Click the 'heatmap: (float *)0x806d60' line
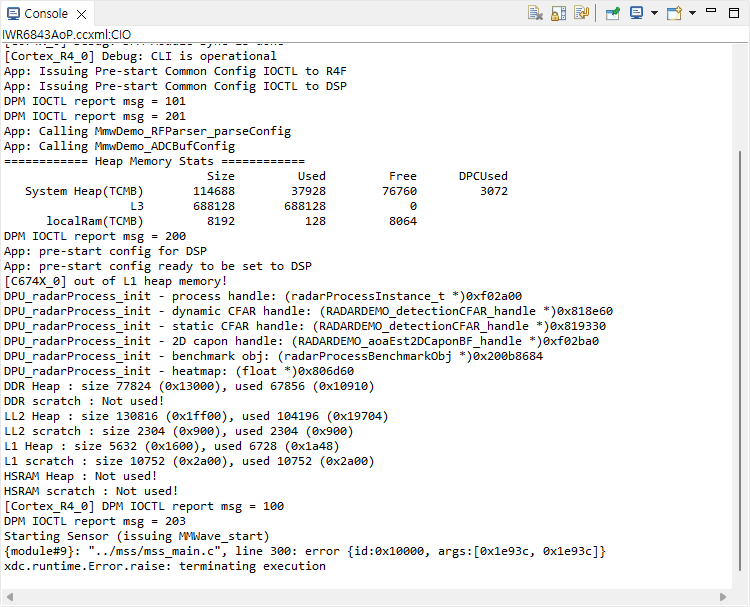750x607 pixels. pos(179,371)
